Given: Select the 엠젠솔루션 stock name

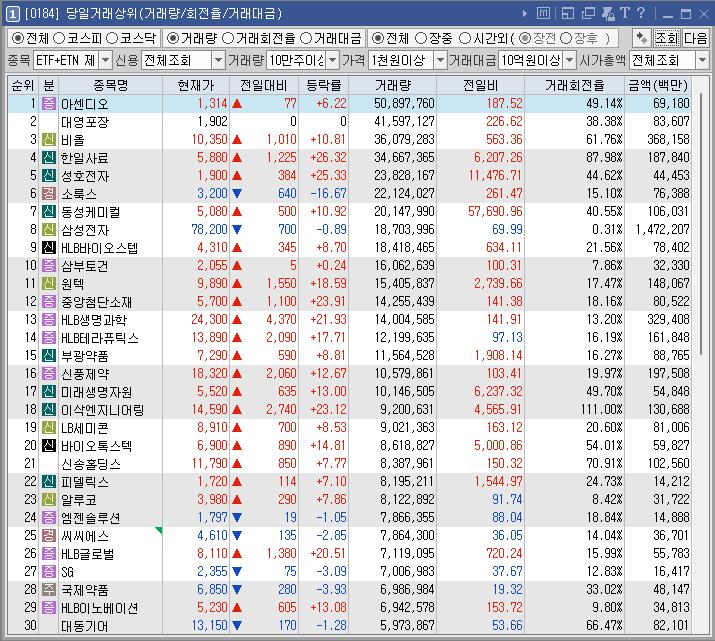Looking at the screenshot, I should pos(91,518).
